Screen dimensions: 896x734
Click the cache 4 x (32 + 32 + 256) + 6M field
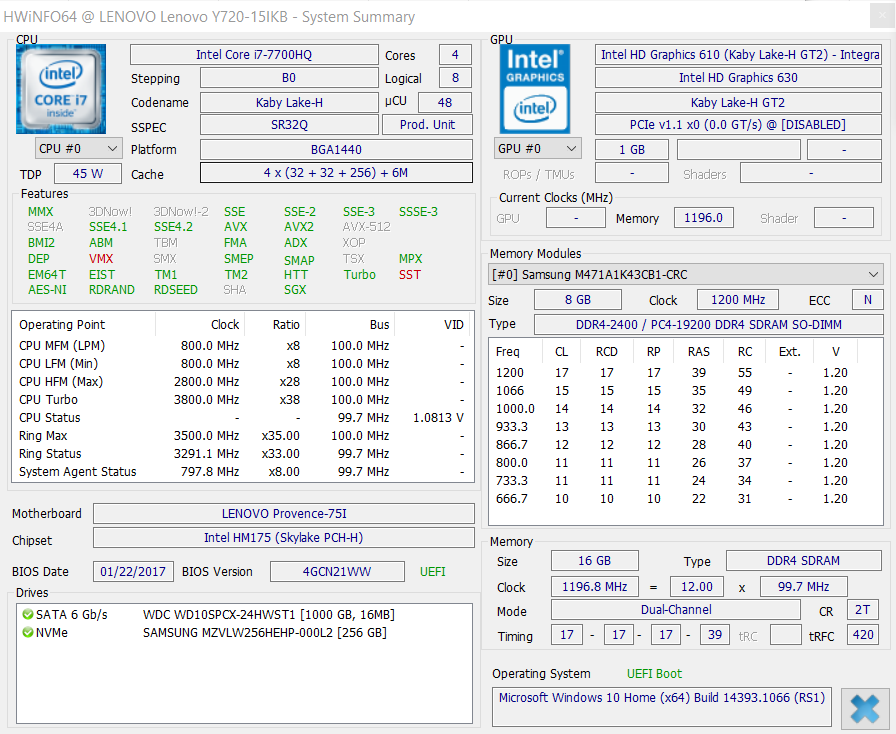336,173
